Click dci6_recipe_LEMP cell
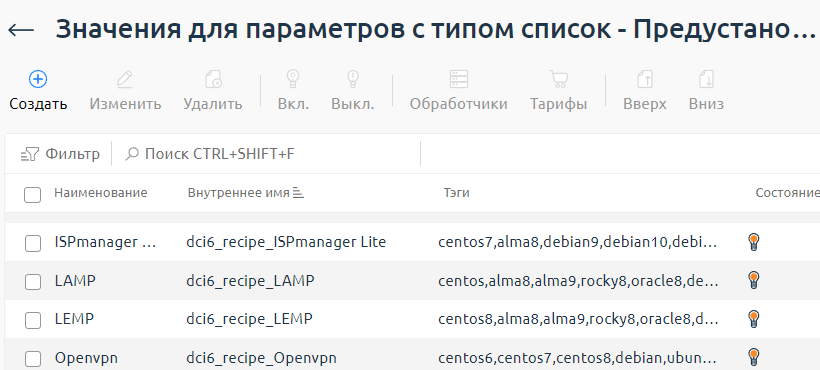The width and height of the screenshot is (820, 370). pyautogui.click(x=249, y=319)
